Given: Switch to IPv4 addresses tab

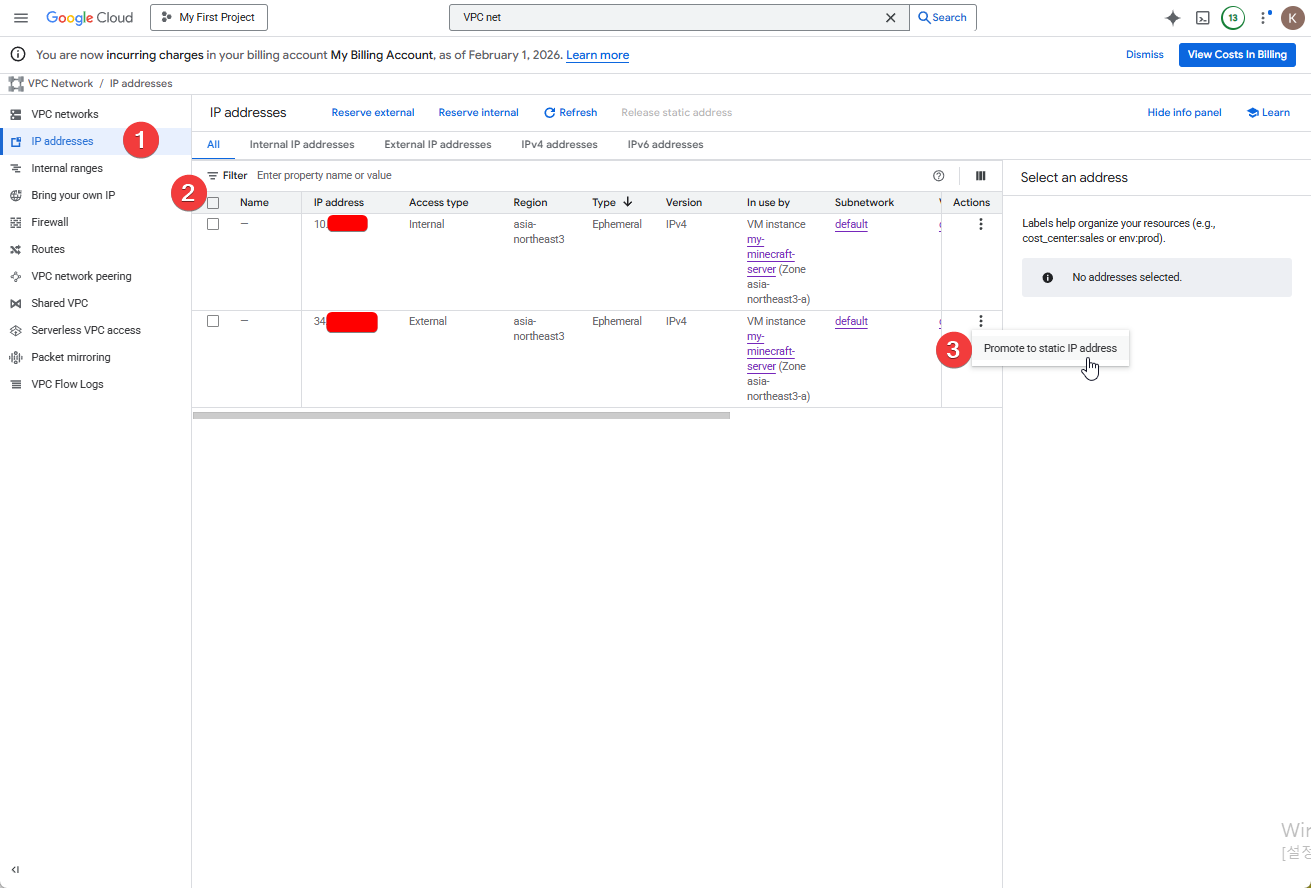Looking at the screenshot, I should [x=559, y=145].
